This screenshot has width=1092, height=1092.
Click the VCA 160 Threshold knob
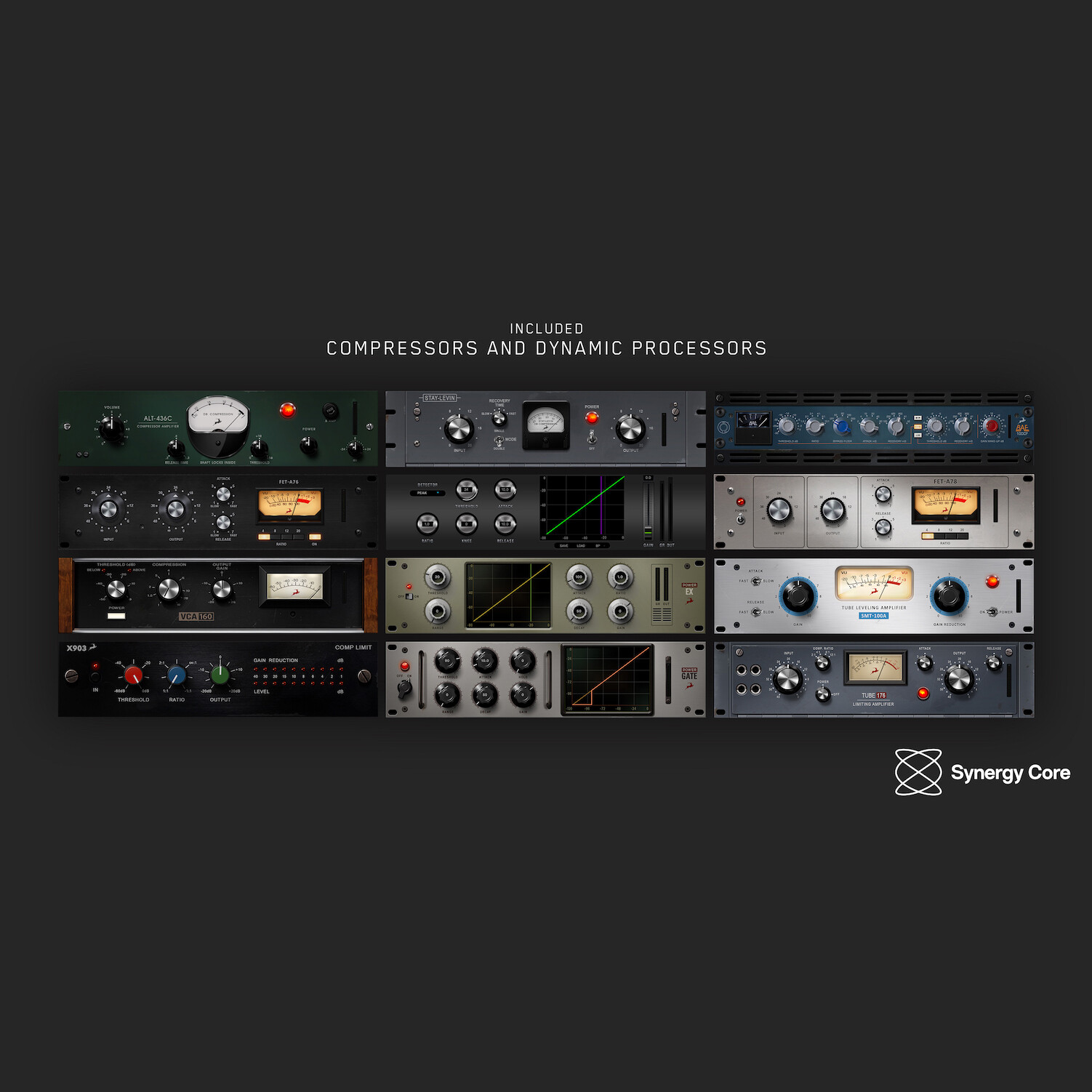click(x=116, y=589)
